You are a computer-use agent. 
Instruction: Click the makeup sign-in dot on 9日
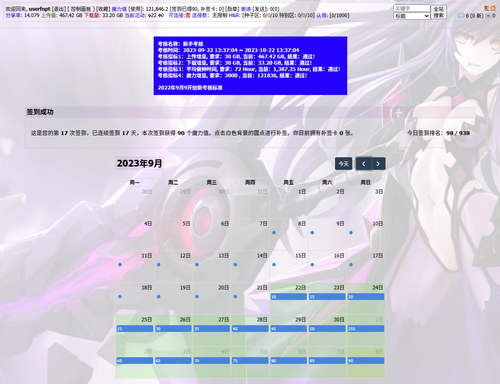(312, 233)
